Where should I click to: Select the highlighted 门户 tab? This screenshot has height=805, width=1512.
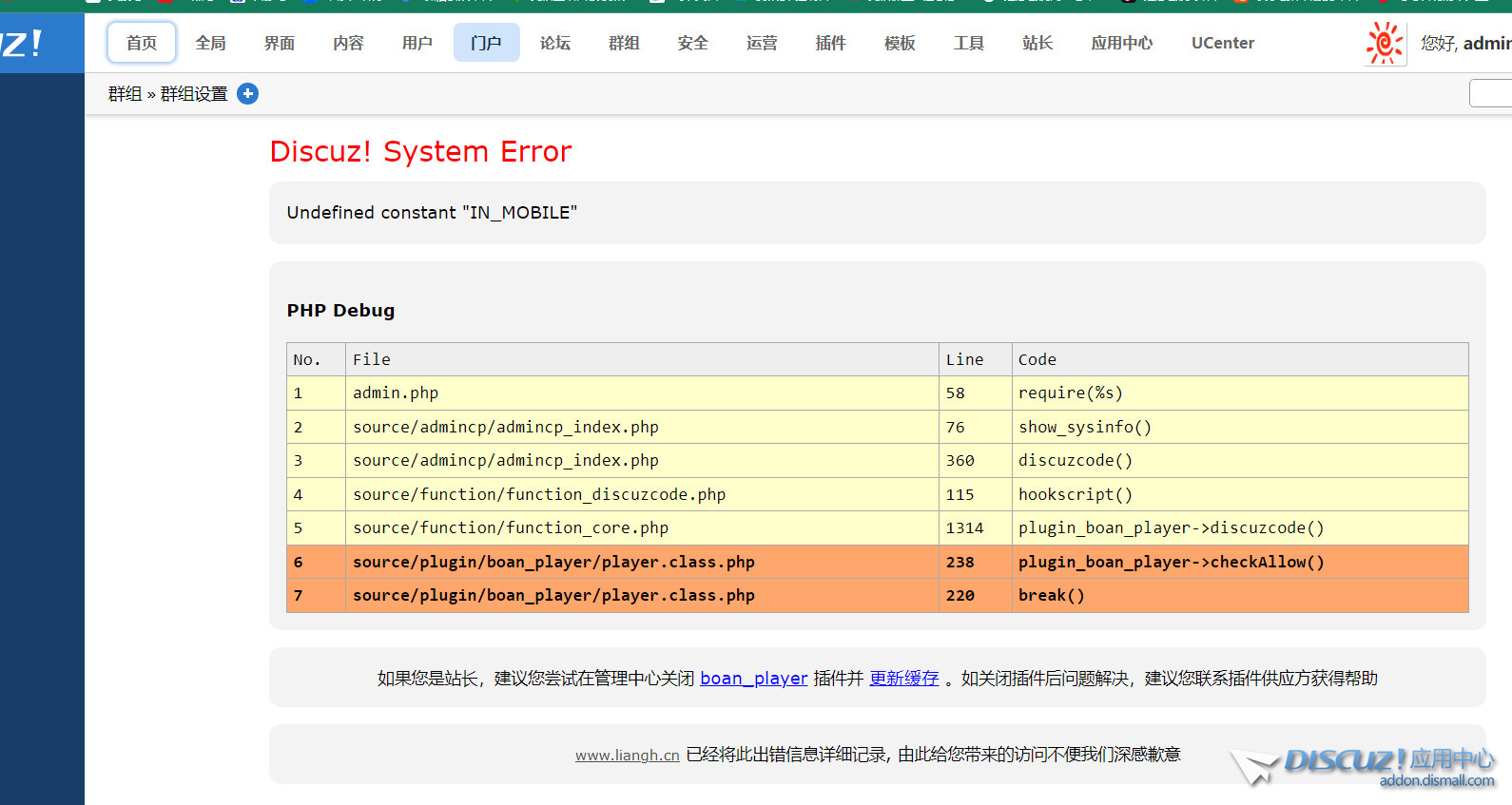(x=486, y=43)
